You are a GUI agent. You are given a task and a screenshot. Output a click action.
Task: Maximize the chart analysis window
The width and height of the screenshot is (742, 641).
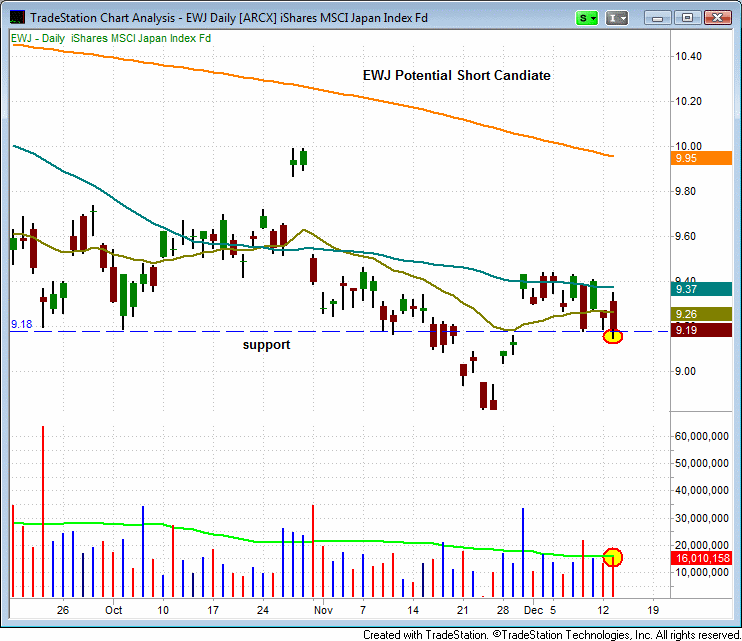pyautogui.click(x=687, y=18)
